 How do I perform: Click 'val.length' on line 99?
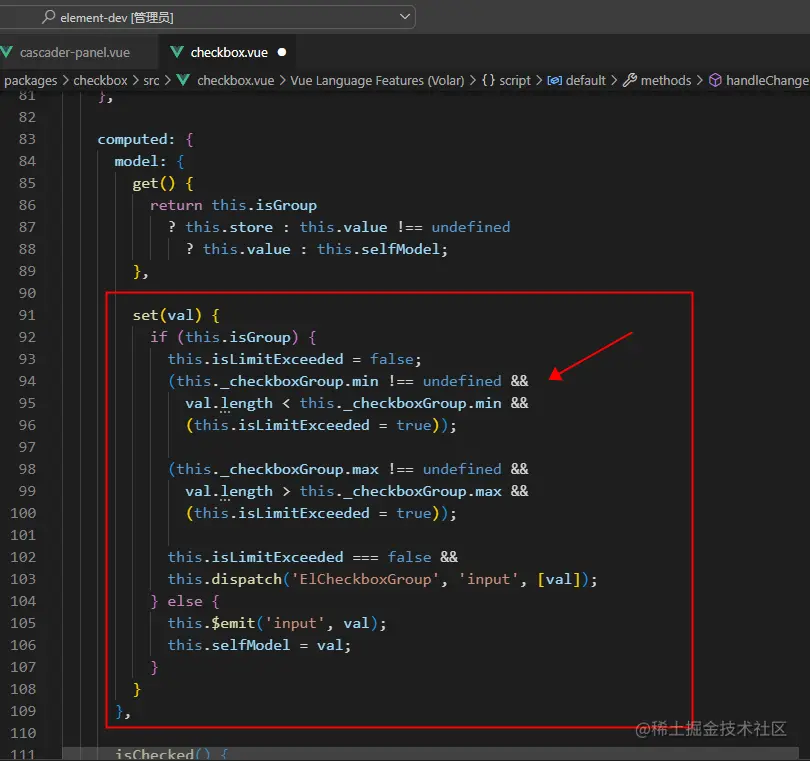click(x=229, y=491)
